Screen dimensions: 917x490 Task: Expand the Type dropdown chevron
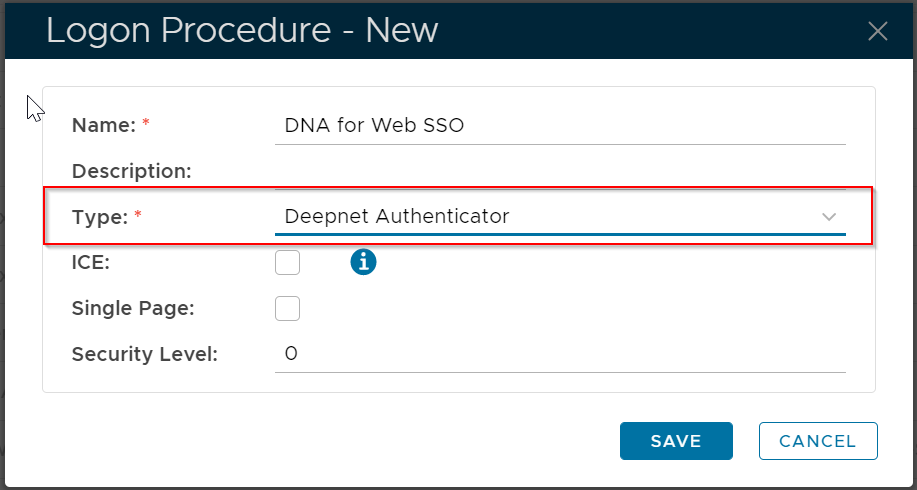click(828, 216)
